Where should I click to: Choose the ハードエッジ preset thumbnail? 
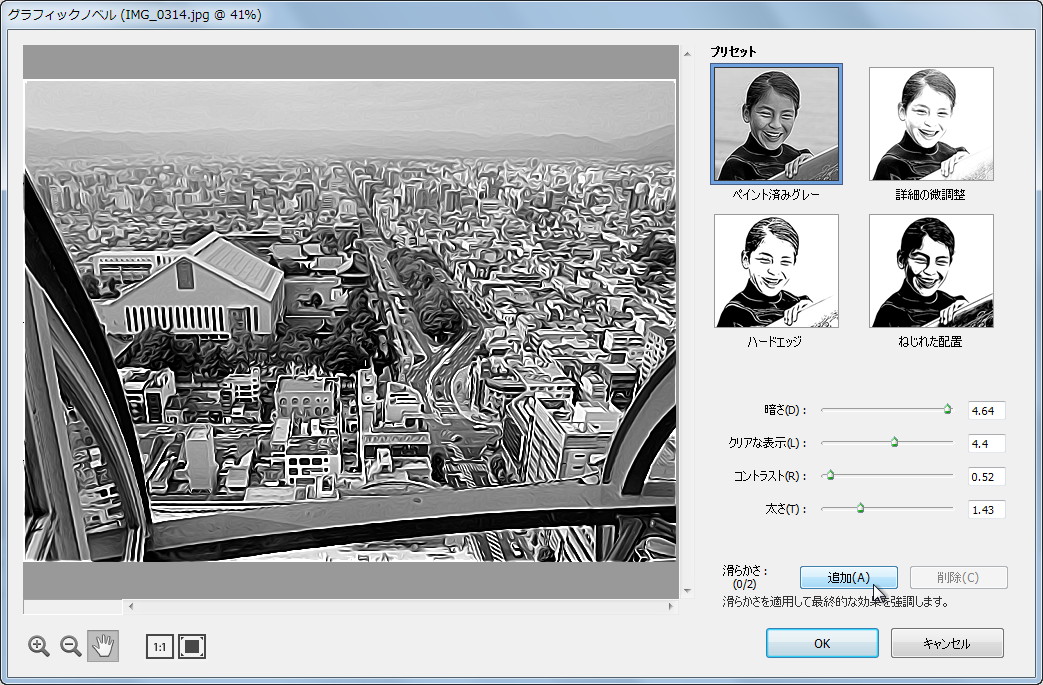776,271
